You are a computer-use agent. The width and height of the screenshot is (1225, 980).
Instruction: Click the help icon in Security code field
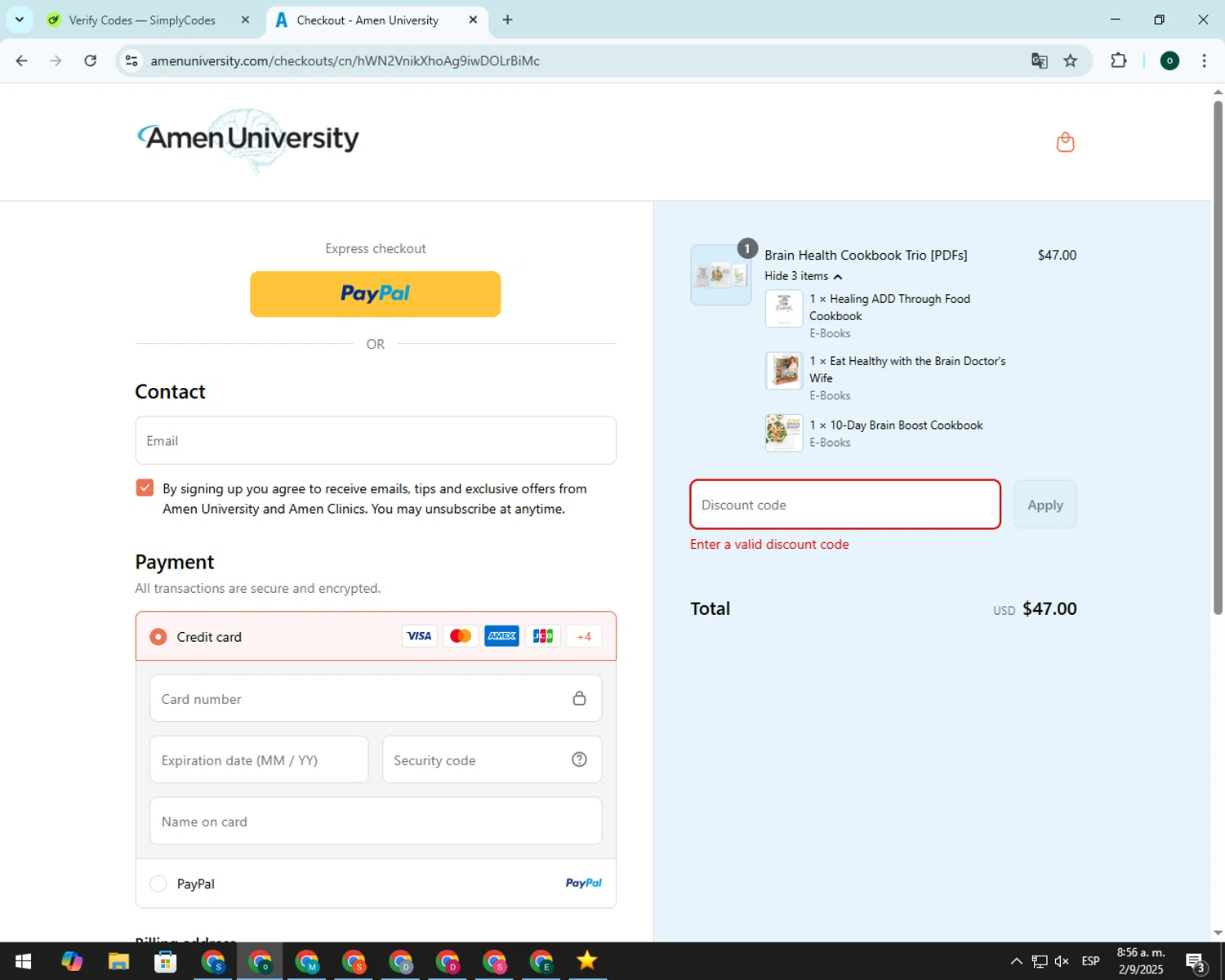579,759
